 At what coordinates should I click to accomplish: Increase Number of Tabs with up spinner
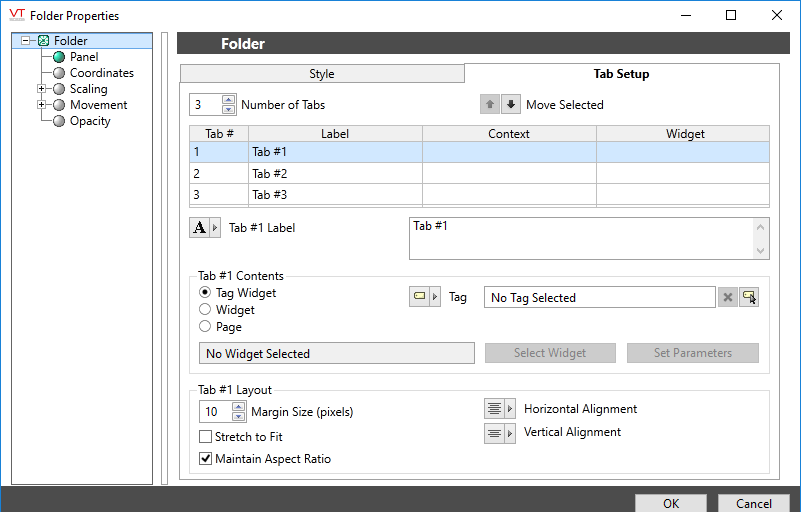click(x=229, y=99)
